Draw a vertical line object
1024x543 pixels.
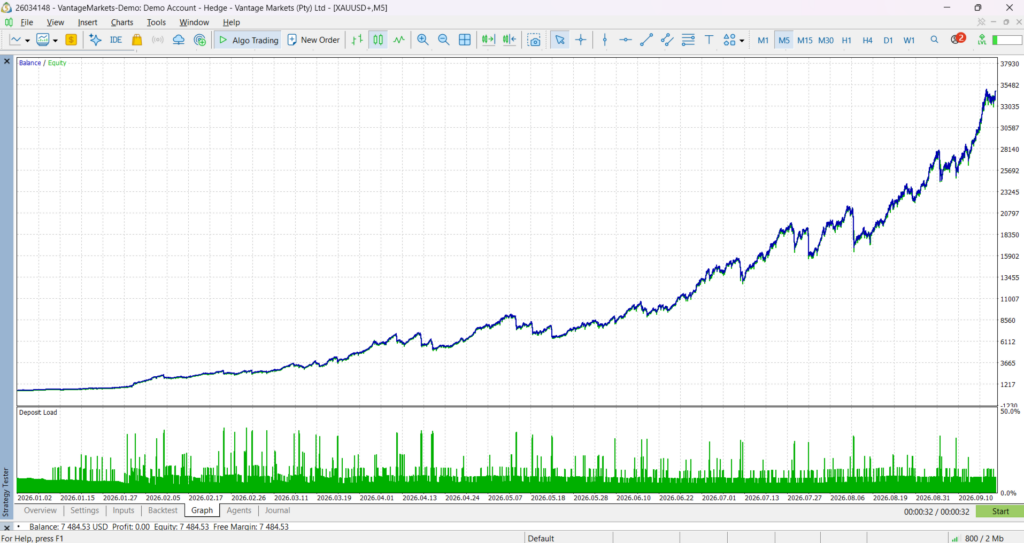pos(605,40)
